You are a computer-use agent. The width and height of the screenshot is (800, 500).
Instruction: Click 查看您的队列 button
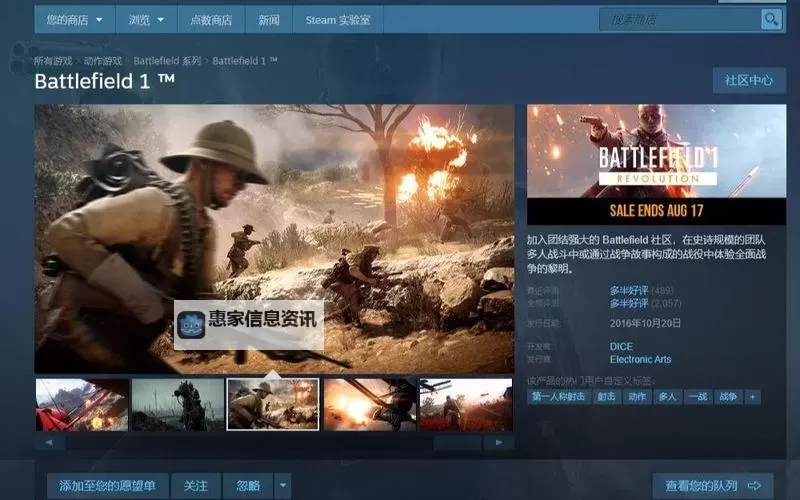[713, 486]
